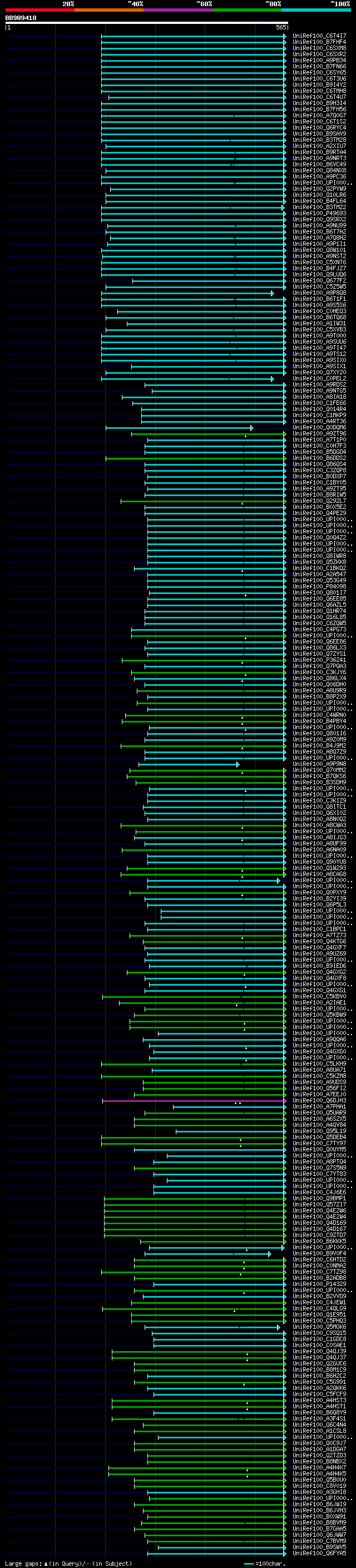
Task: Select label UniRef100_P14329
Action: coord(319,1284)
